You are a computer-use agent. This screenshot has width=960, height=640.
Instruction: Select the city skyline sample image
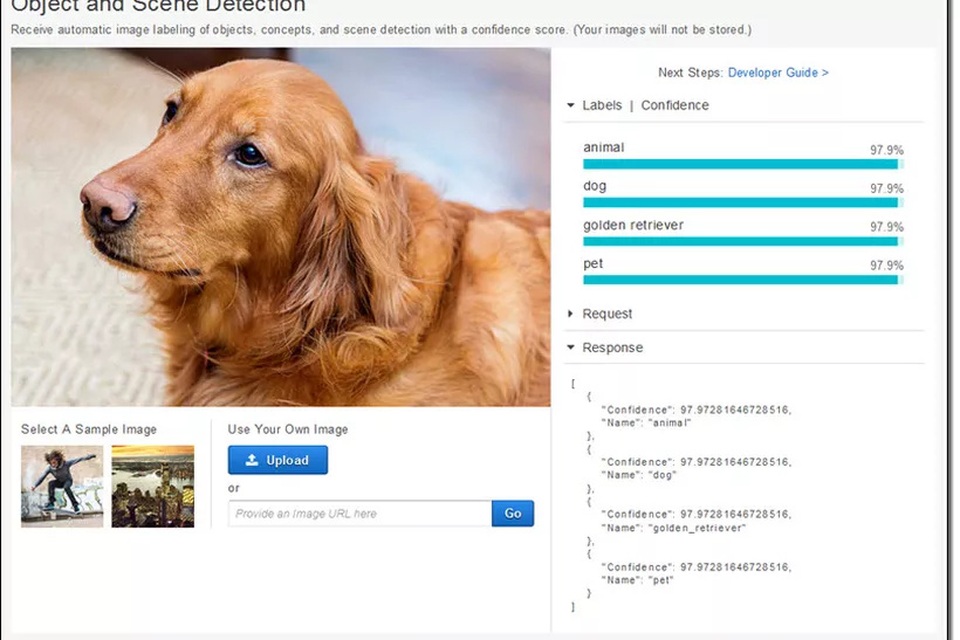click(x=152, y=486)
